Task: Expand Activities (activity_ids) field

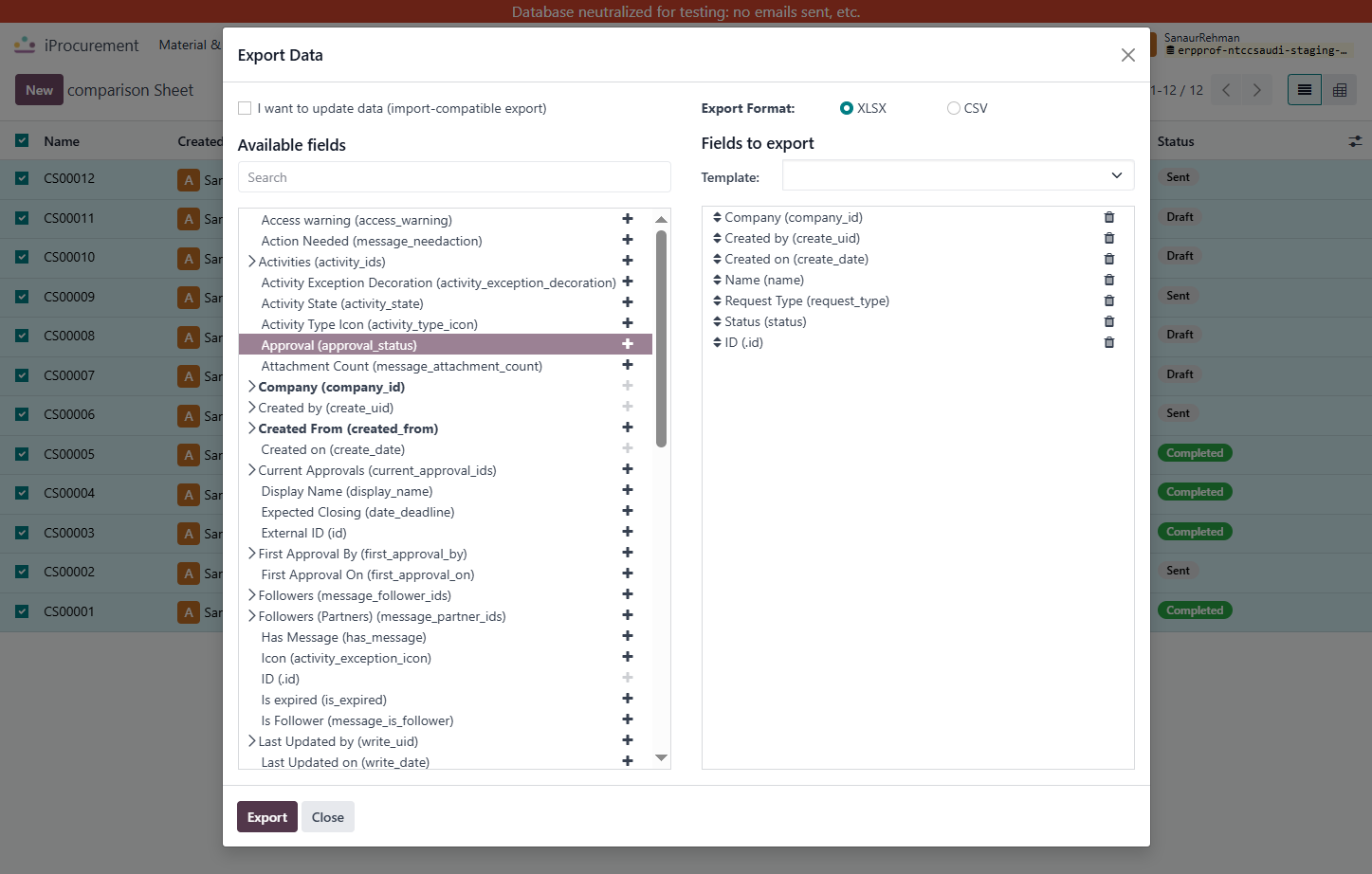Action: [252, 262]
